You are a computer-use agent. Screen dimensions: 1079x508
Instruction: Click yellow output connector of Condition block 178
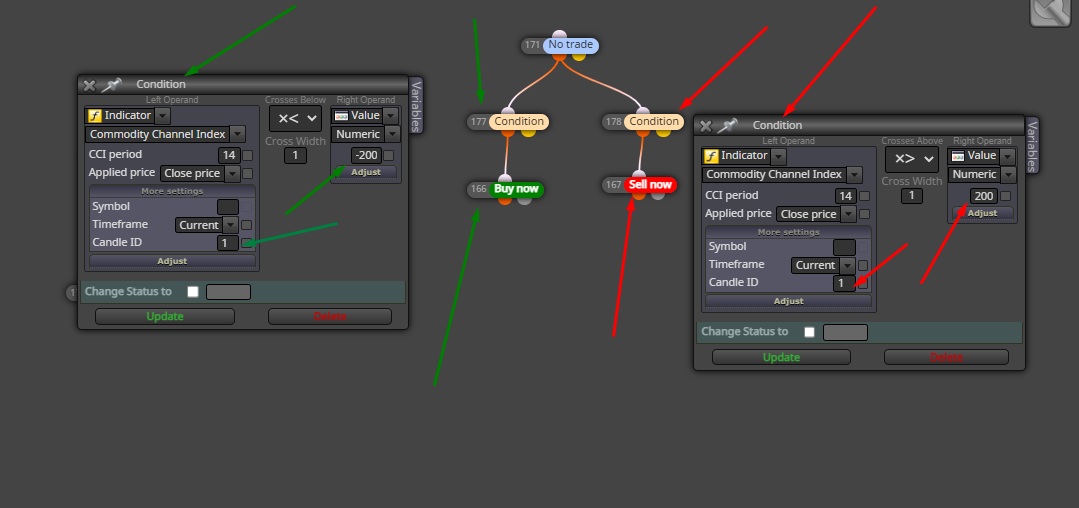coord(662,132)
